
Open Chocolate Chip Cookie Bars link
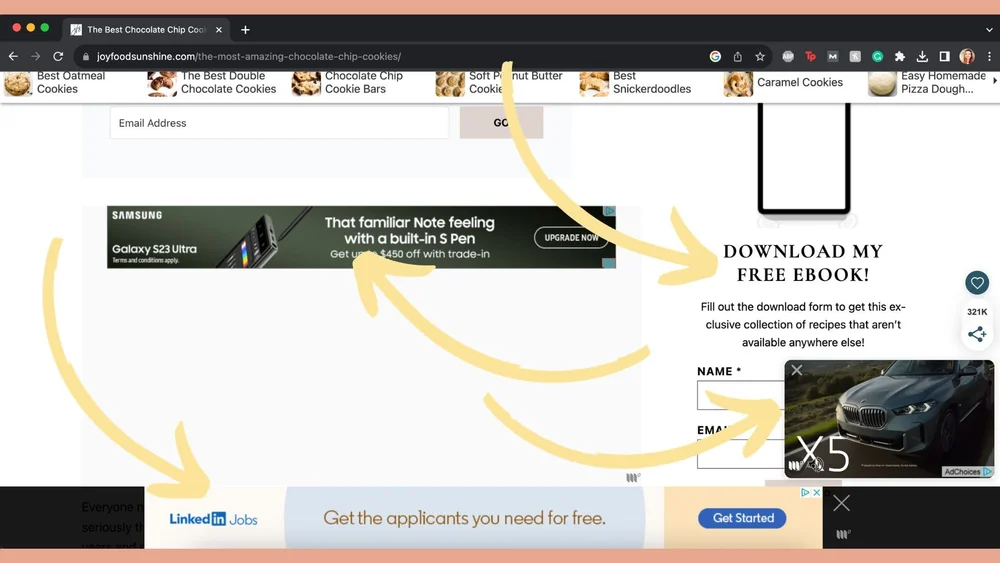(364, 82)
